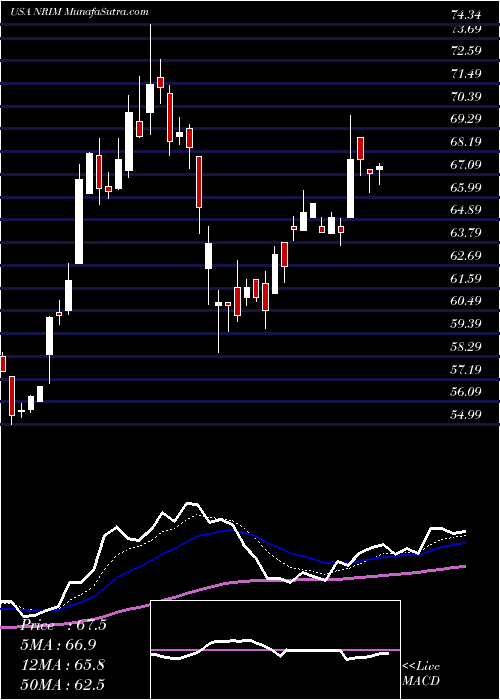The image size is (500, 700).
Task: Click the 57.19 price axis label
Action: [x=466, y=370]
